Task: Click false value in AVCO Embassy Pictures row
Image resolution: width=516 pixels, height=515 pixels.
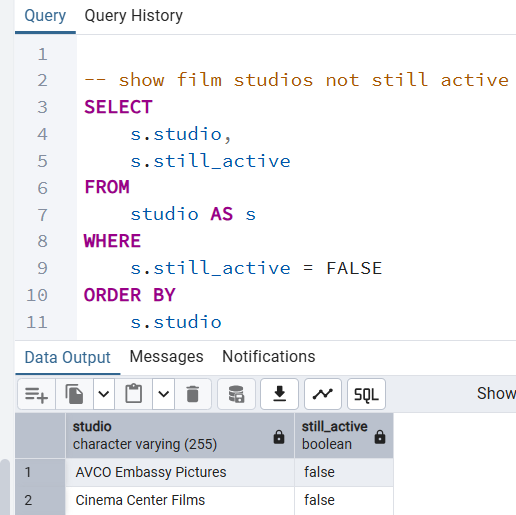Action: (344, 472)
